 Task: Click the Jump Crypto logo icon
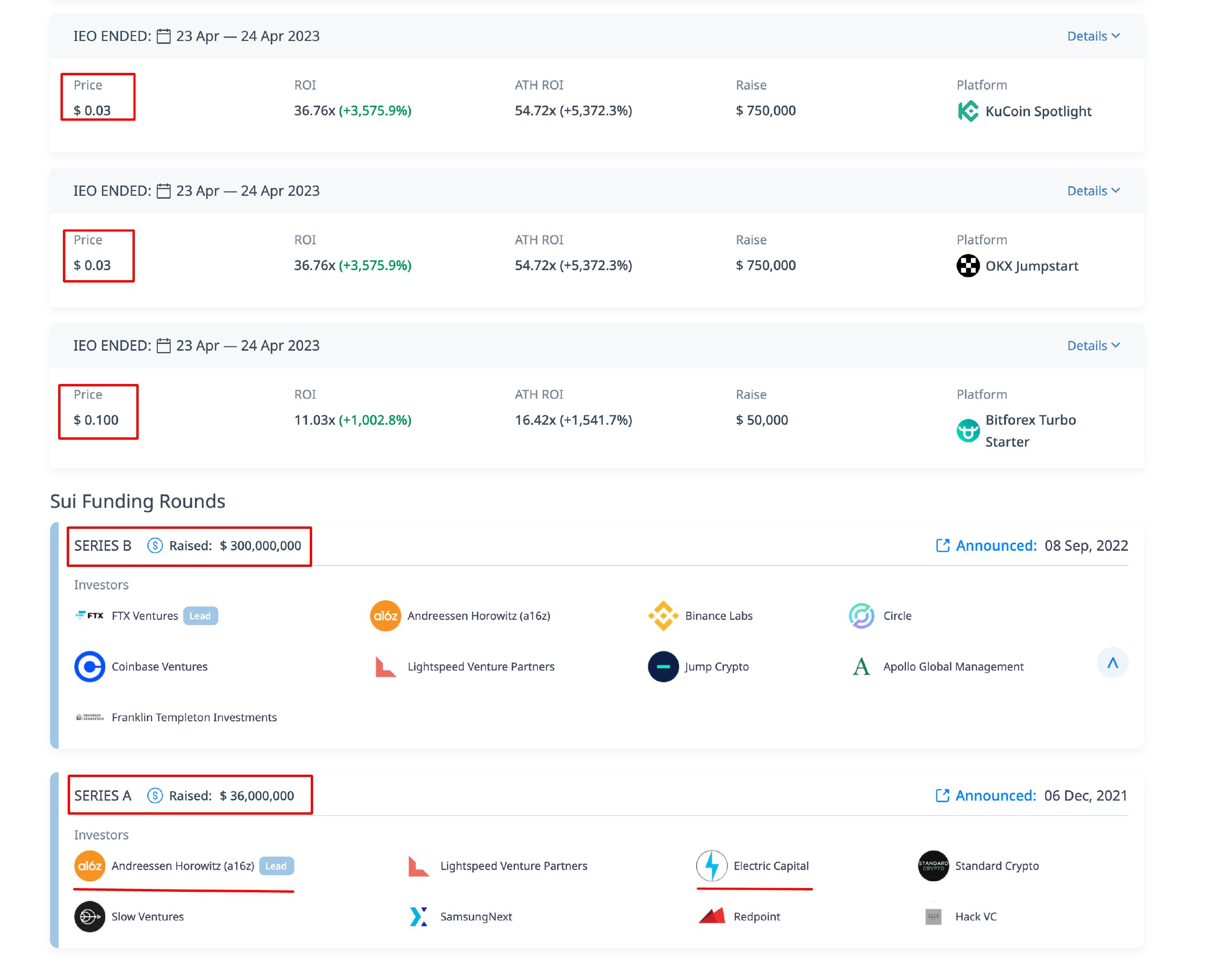pos(663,666)
